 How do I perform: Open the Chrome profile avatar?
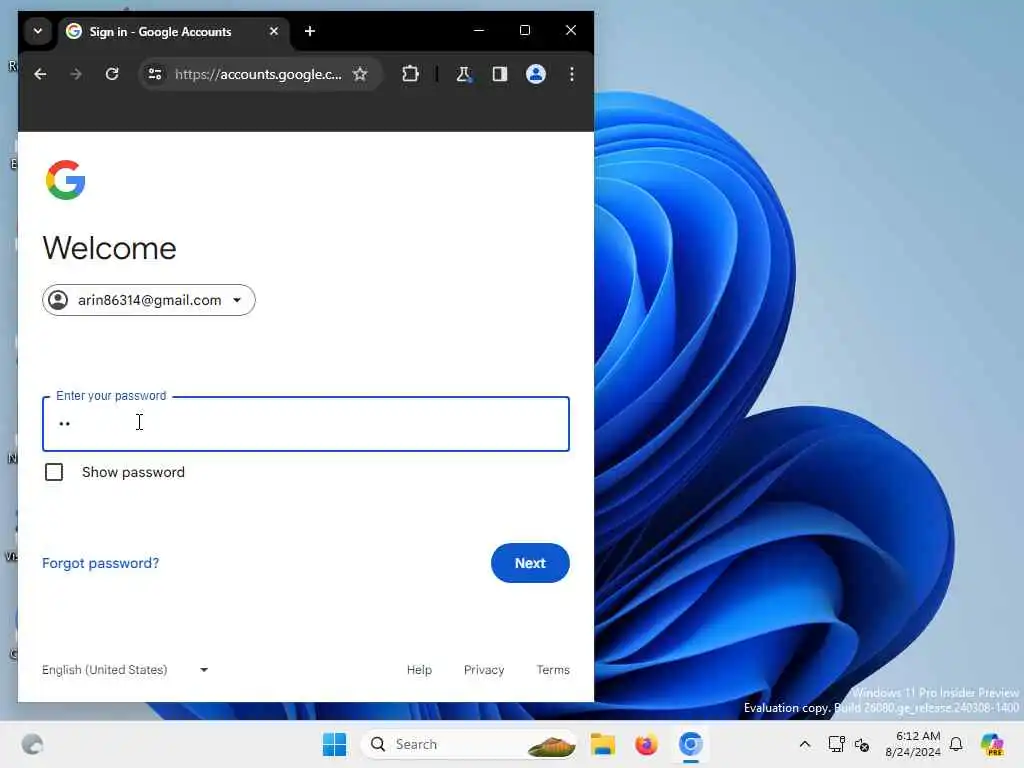point(536,74)
